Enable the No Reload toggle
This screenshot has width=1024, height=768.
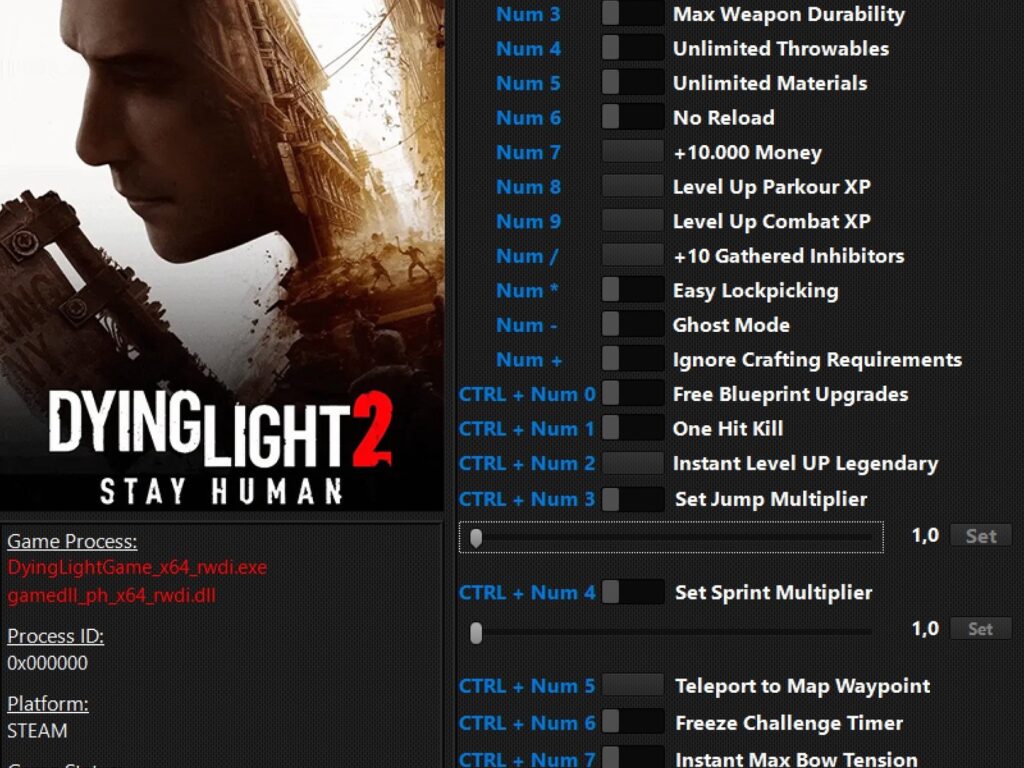point(632,117)
